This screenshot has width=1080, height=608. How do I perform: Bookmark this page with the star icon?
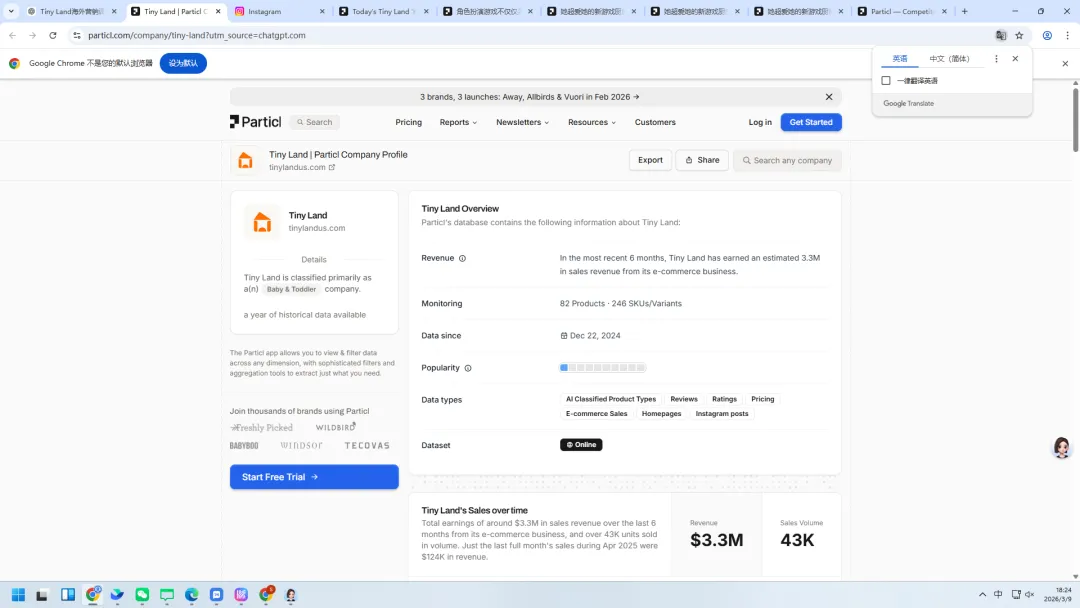(x=1019, y=35)
